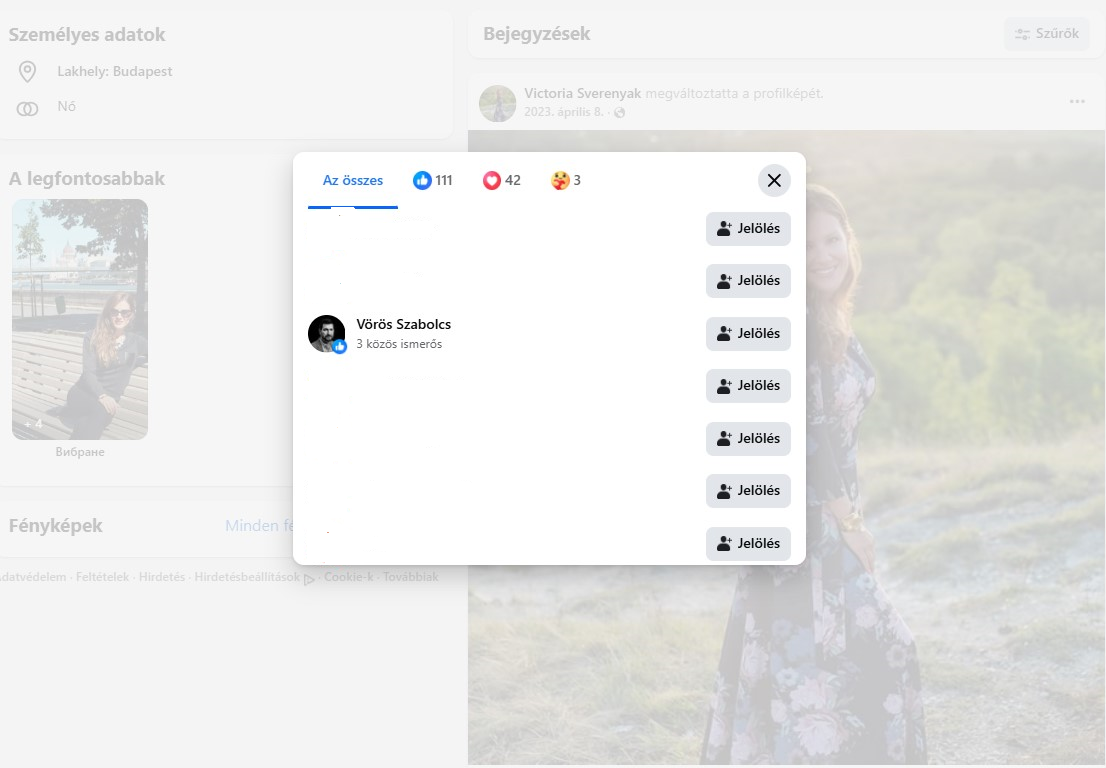Open the Szűrők filter button
Image resolution: width=1106 pixels, height=768 pixels.
(1046, 34)
